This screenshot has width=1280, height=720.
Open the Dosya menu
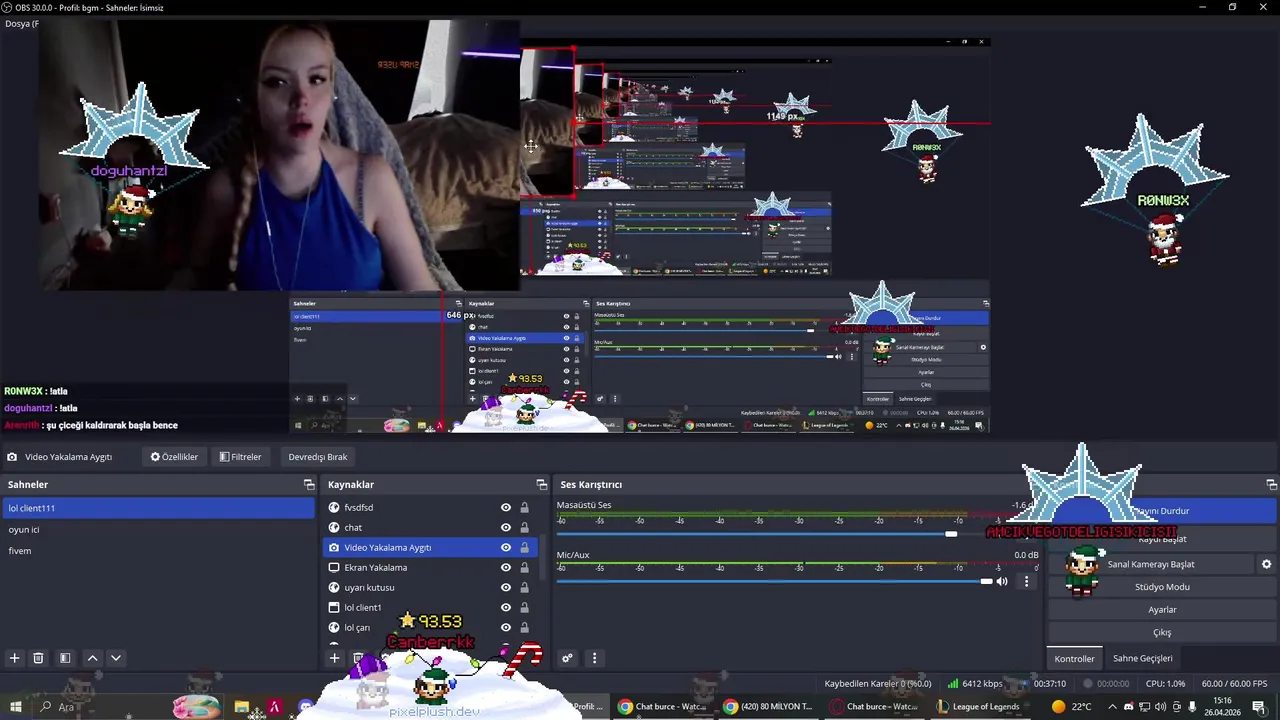21,23
